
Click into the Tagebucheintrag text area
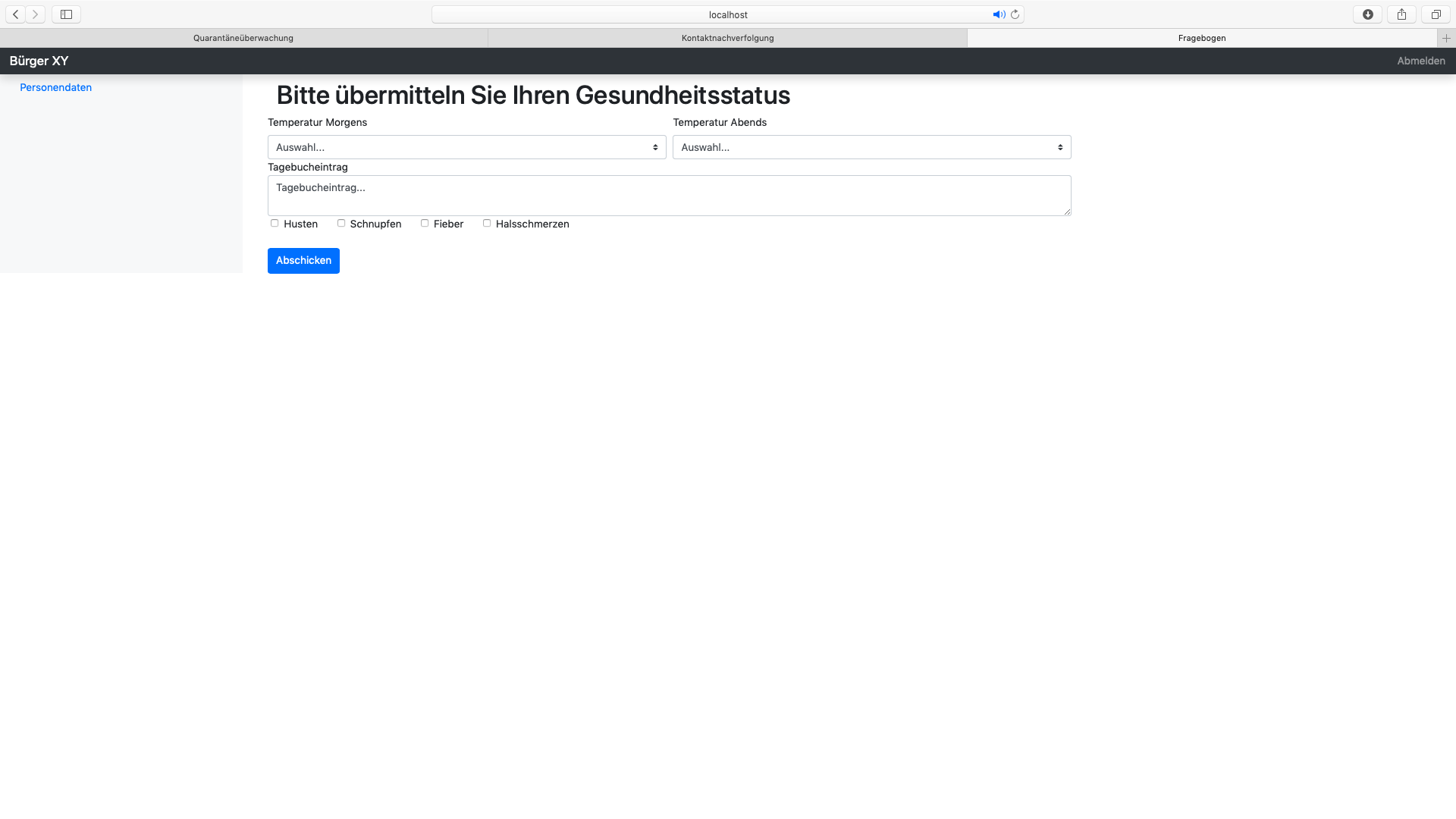[669, 196]
